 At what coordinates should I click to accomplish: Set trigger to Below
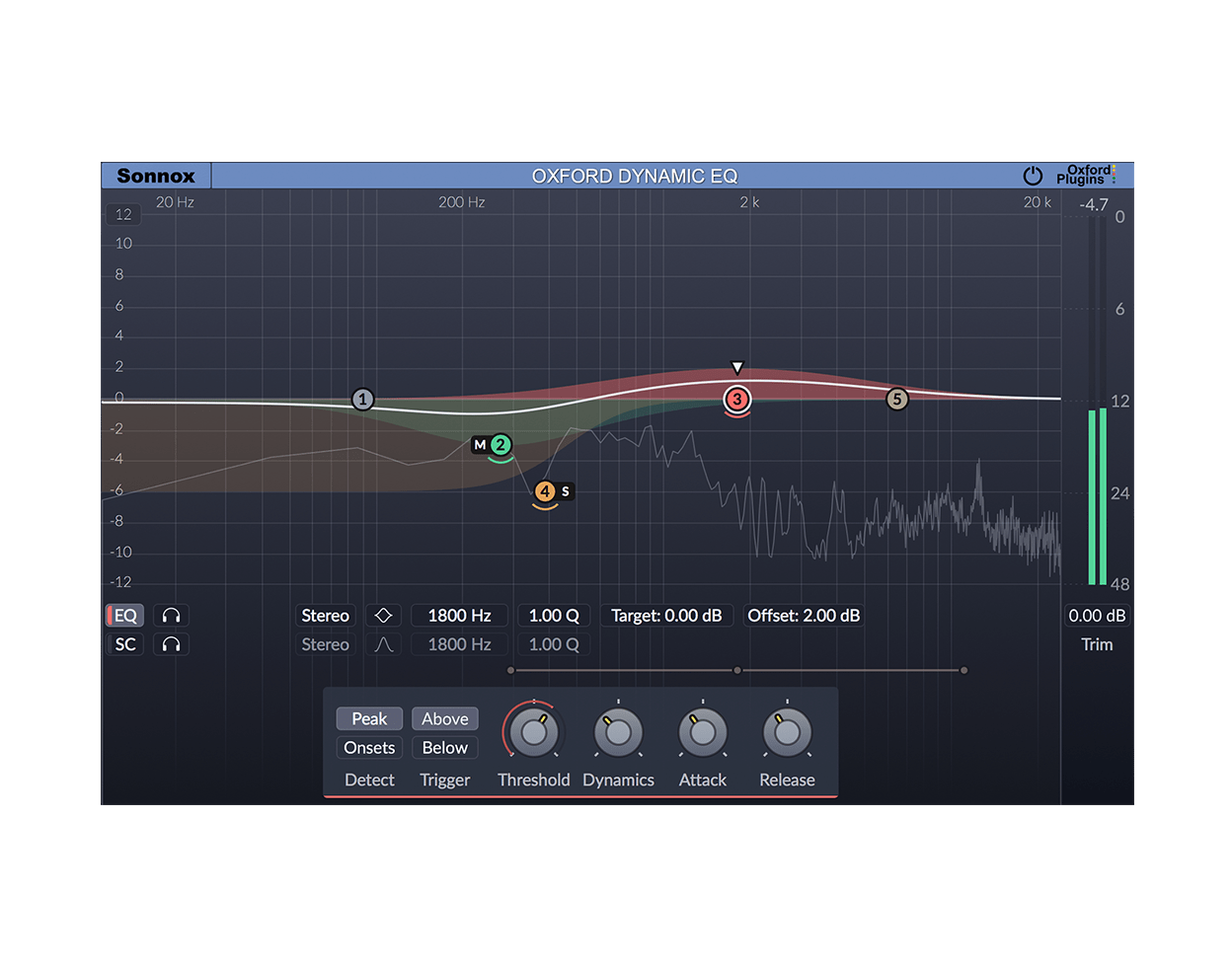445,748
